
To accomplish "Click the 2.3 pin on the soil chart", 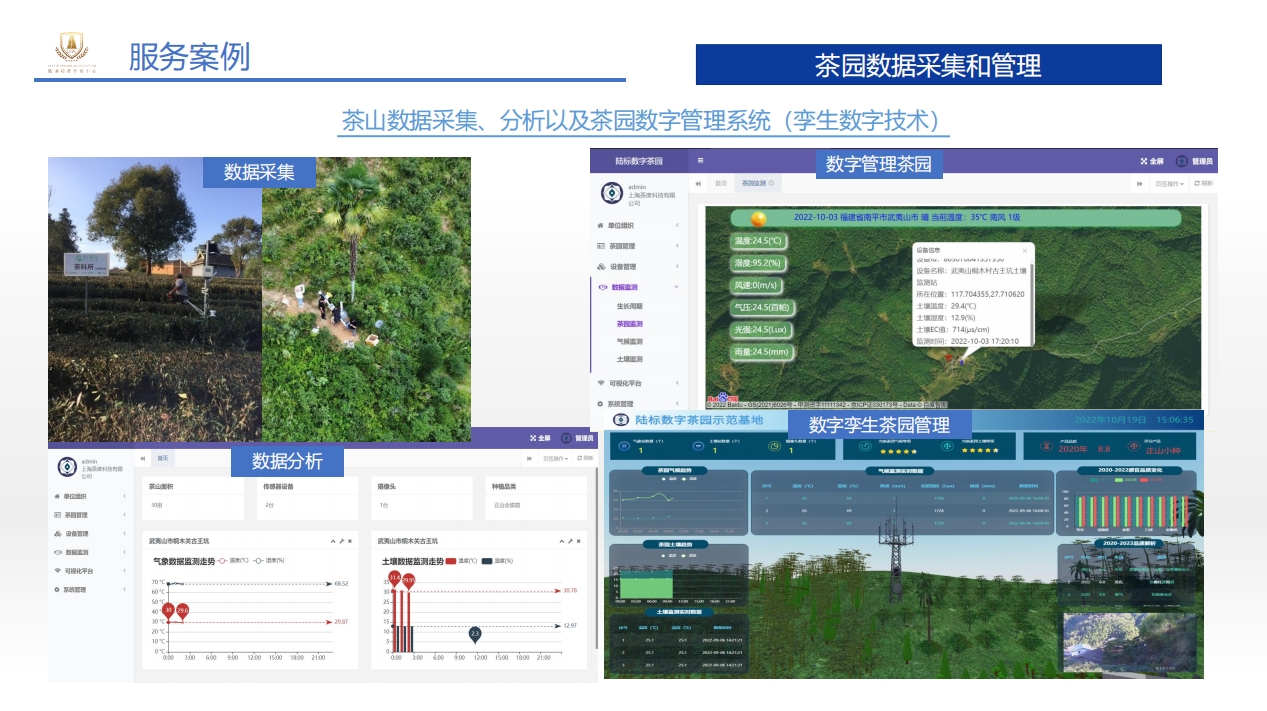I will pos(475,633).
